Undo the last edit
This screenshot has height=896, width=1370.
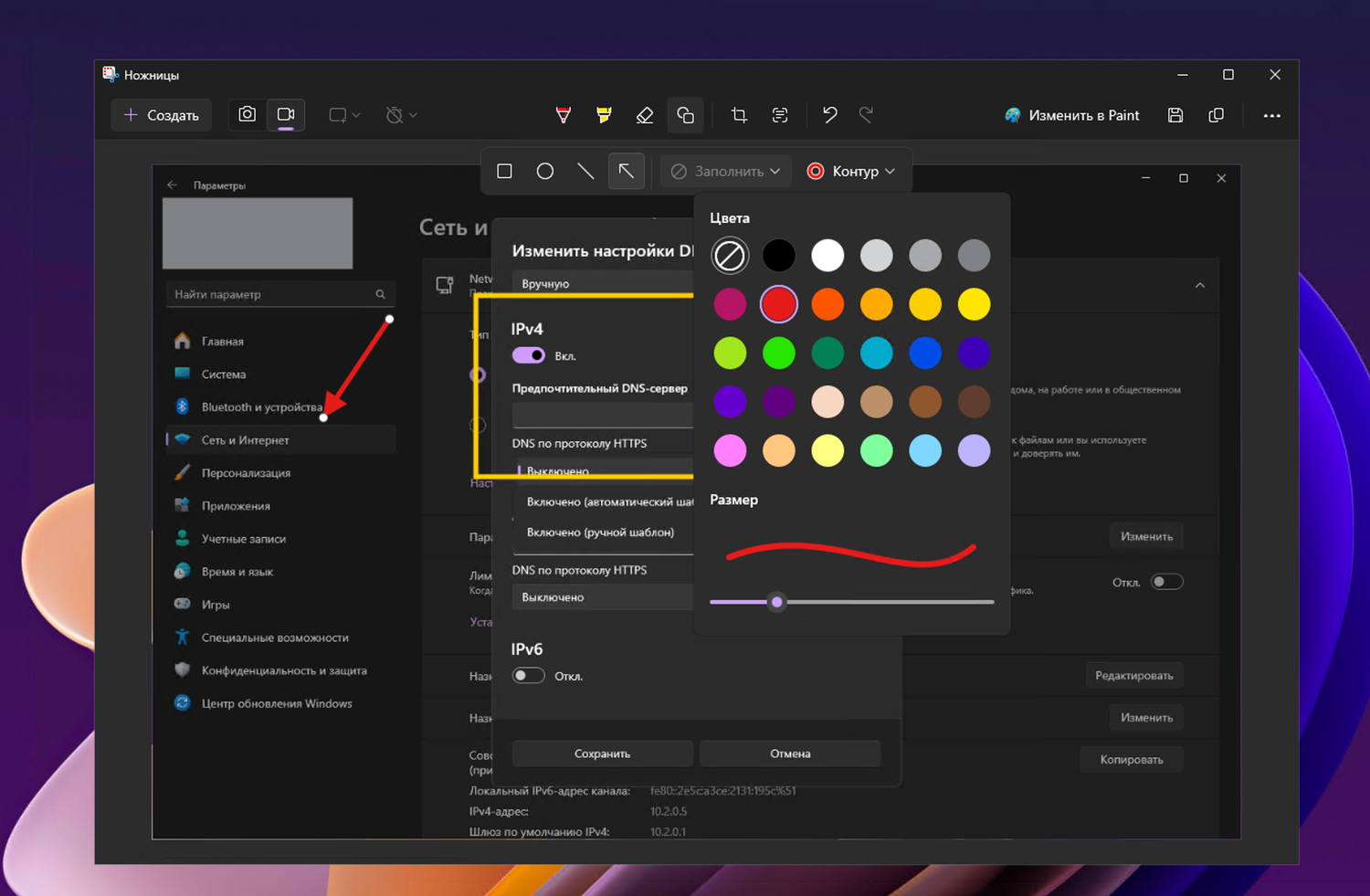coord(829,115)
